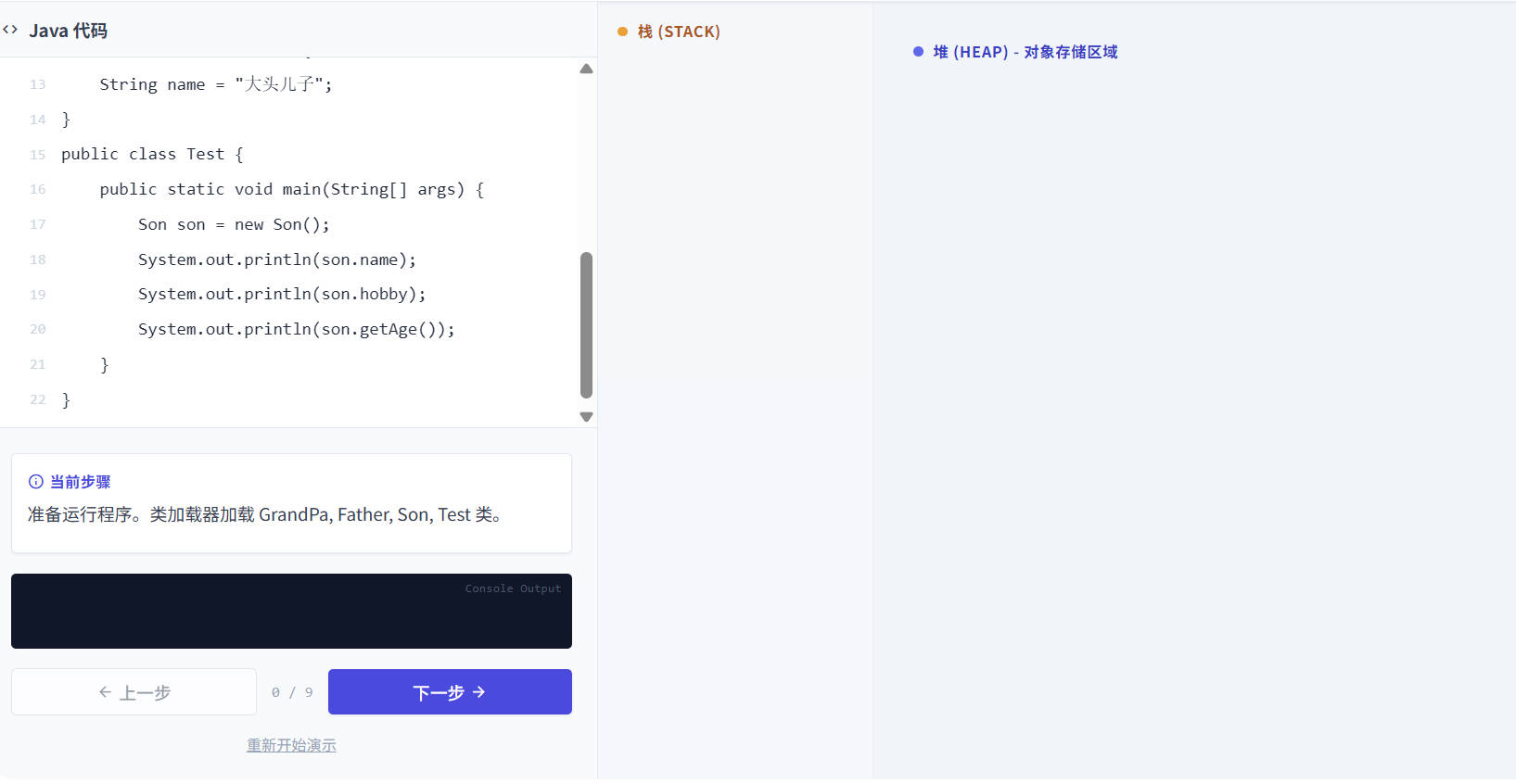
Task: Restart the demo via 重新开始演示 link
Action: tap(291, 745)
